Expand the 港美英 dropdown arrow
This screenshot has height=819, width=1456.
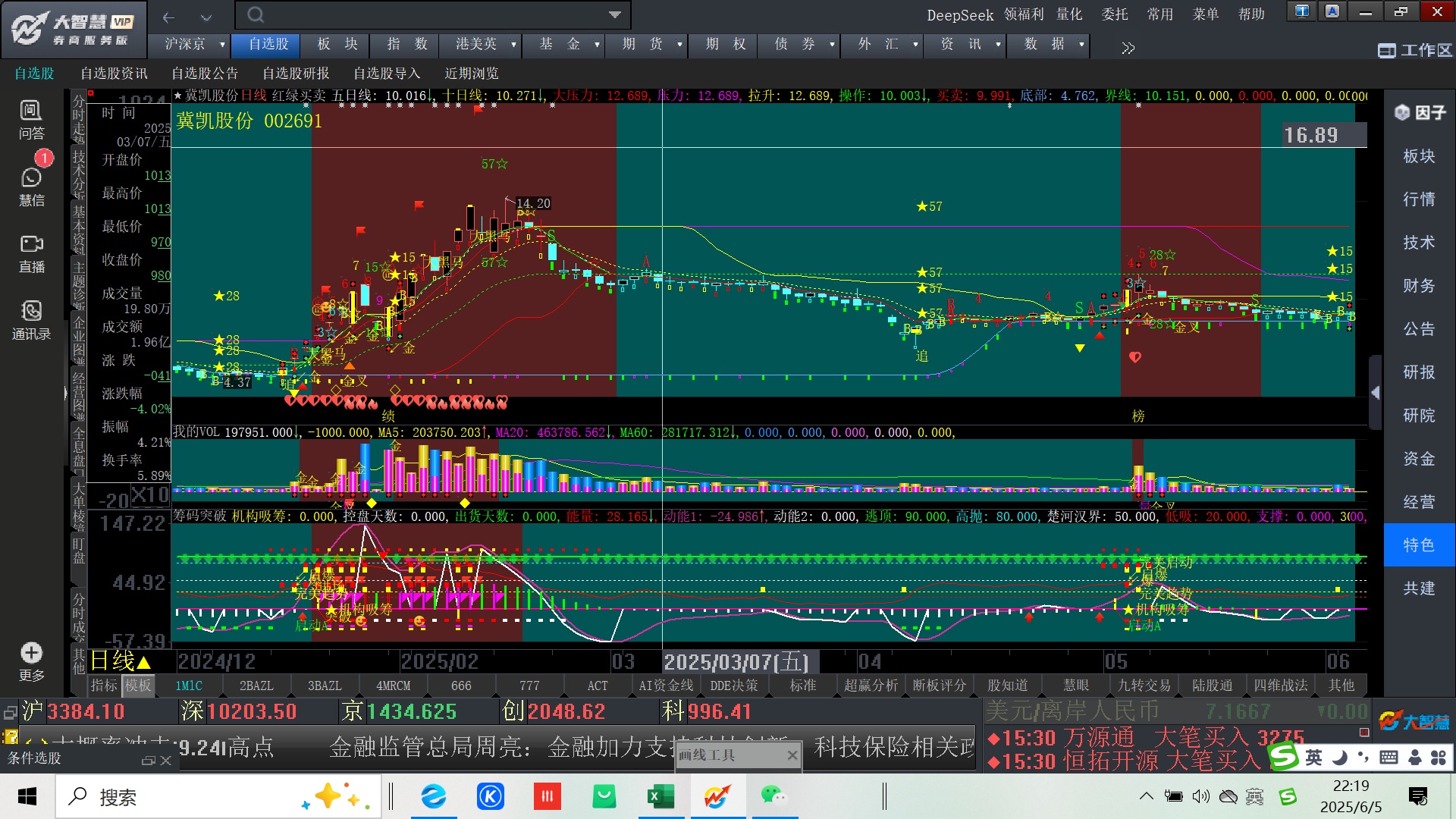pos(513,45)
